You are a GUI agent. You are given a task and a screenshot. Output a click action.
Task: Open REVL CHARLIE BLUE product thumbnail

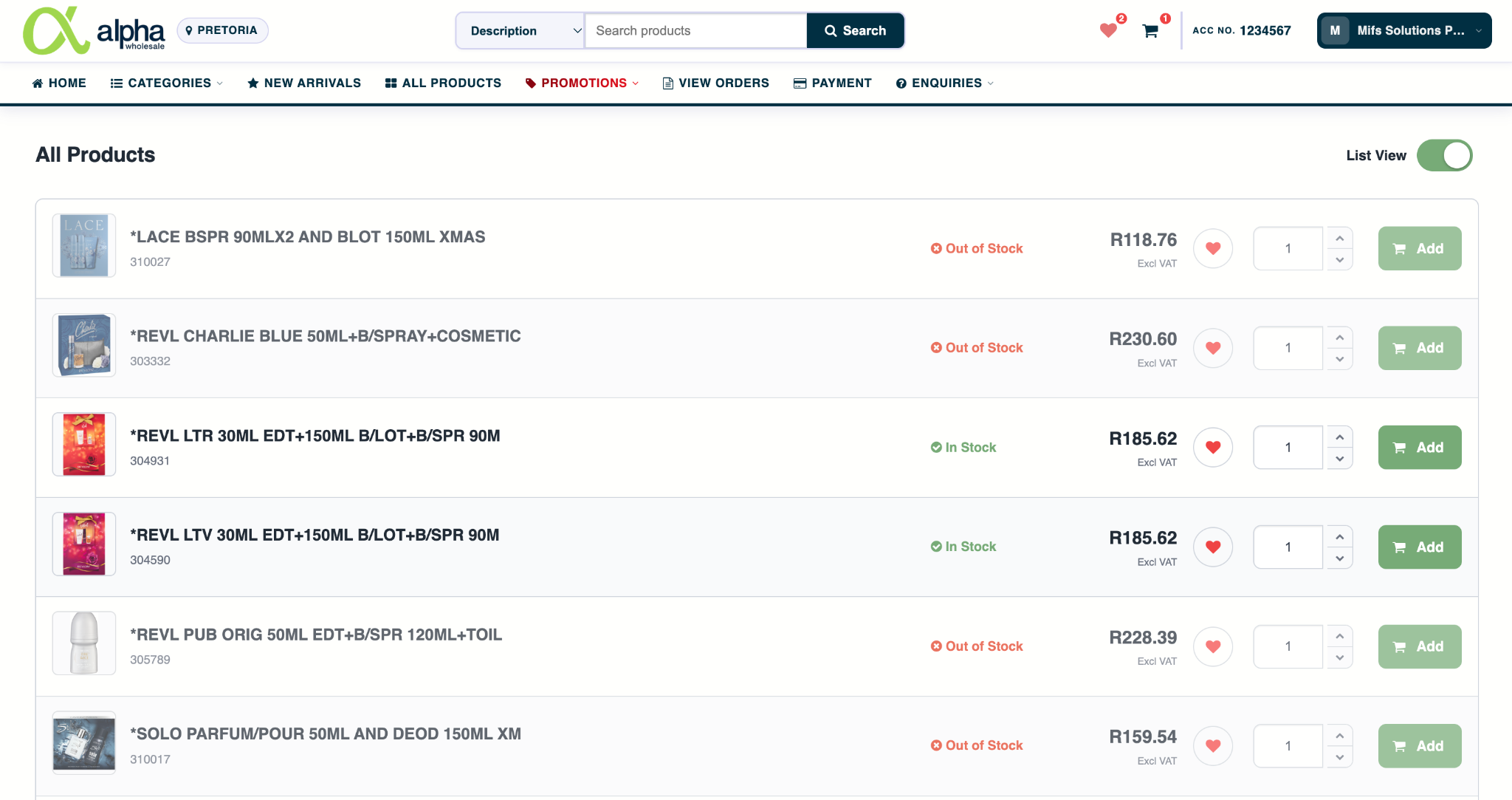coord(84,345)
